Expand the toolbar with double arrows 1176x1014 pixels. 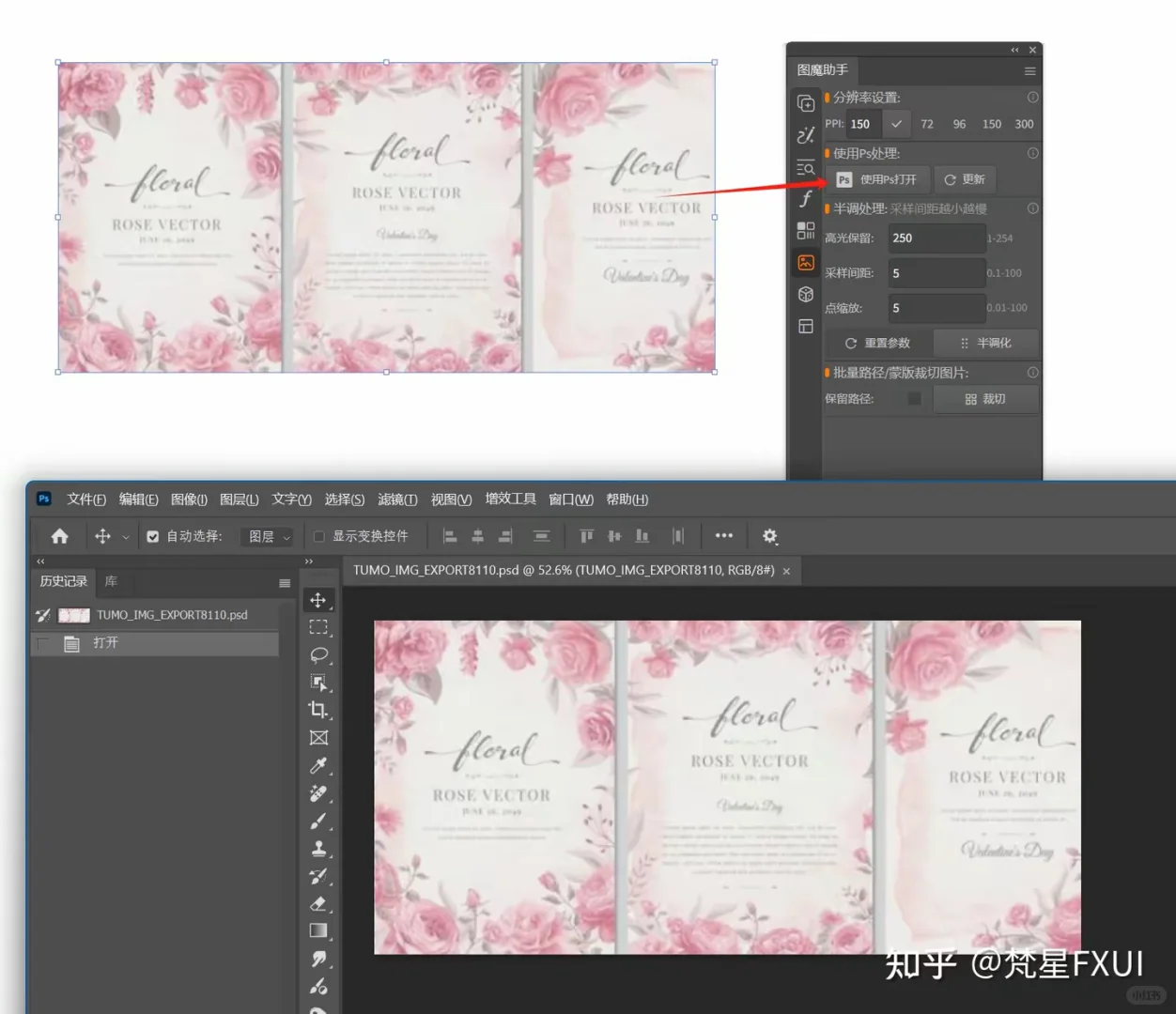(x=309, y=561)
